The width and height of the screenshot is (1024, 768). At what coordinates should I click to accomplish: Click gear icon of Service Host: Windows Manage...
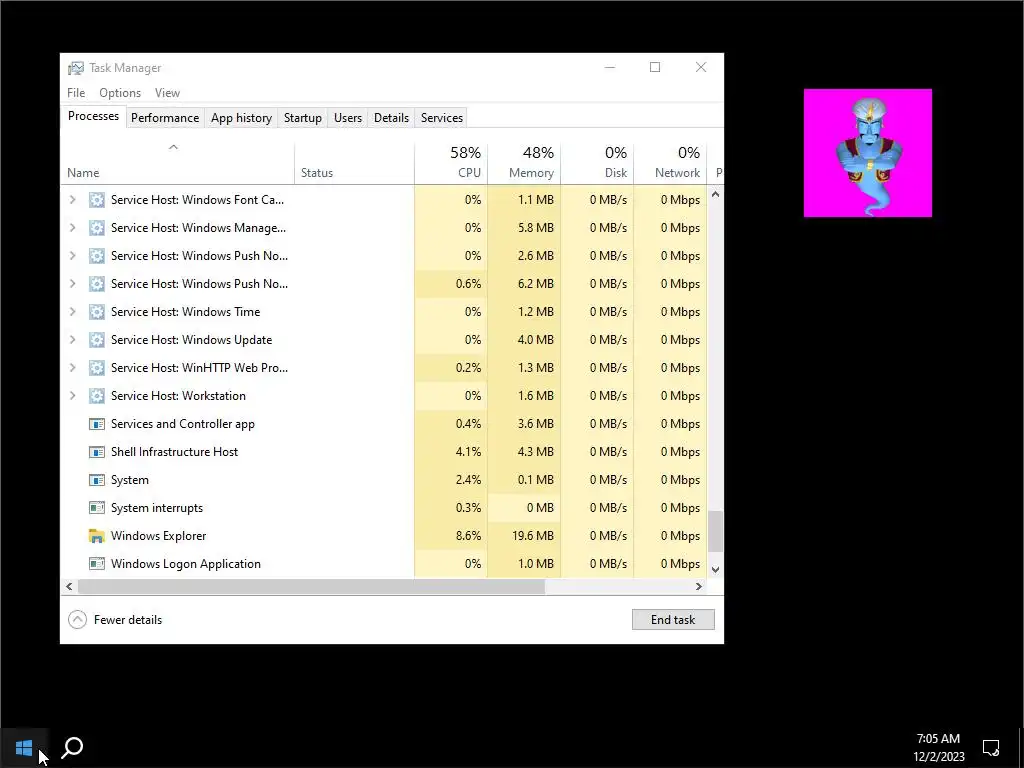[x=97, y=228]
